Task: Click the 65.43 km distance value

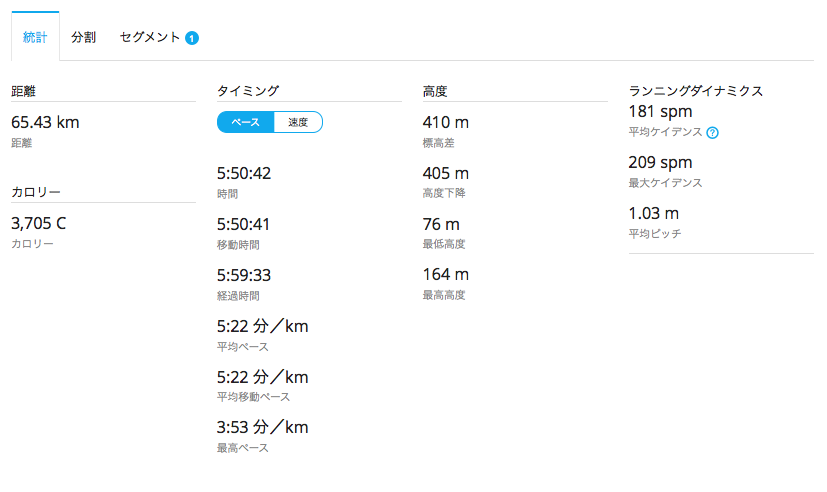Action: pyautogui.click(x=45, y=122)
